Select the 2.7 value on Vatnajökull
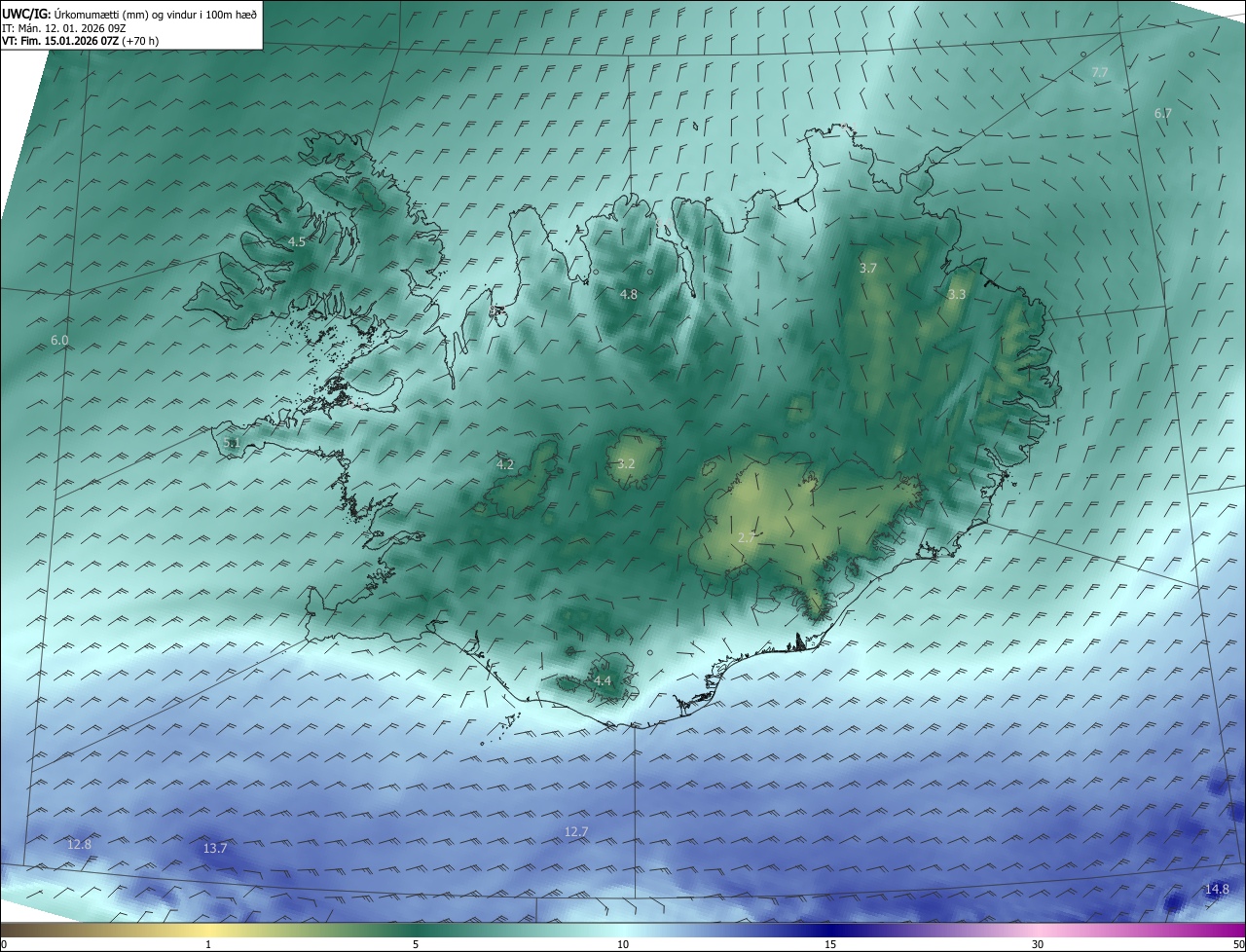Viewport: 1246px width, 952px height. pos(747,537)
